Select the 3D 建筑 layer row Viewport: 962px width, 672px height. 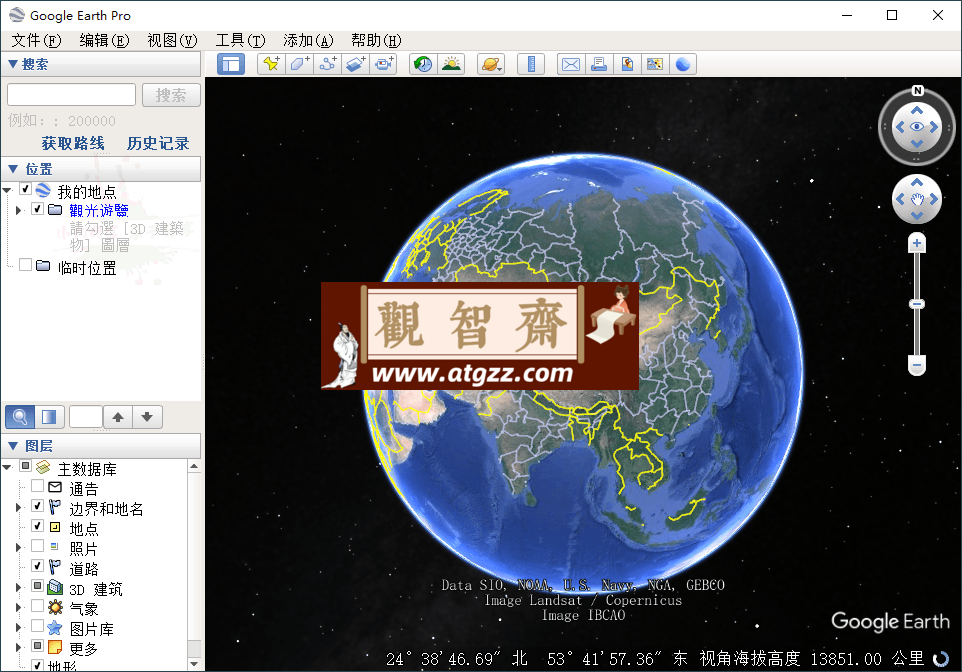tap(96, 589)
